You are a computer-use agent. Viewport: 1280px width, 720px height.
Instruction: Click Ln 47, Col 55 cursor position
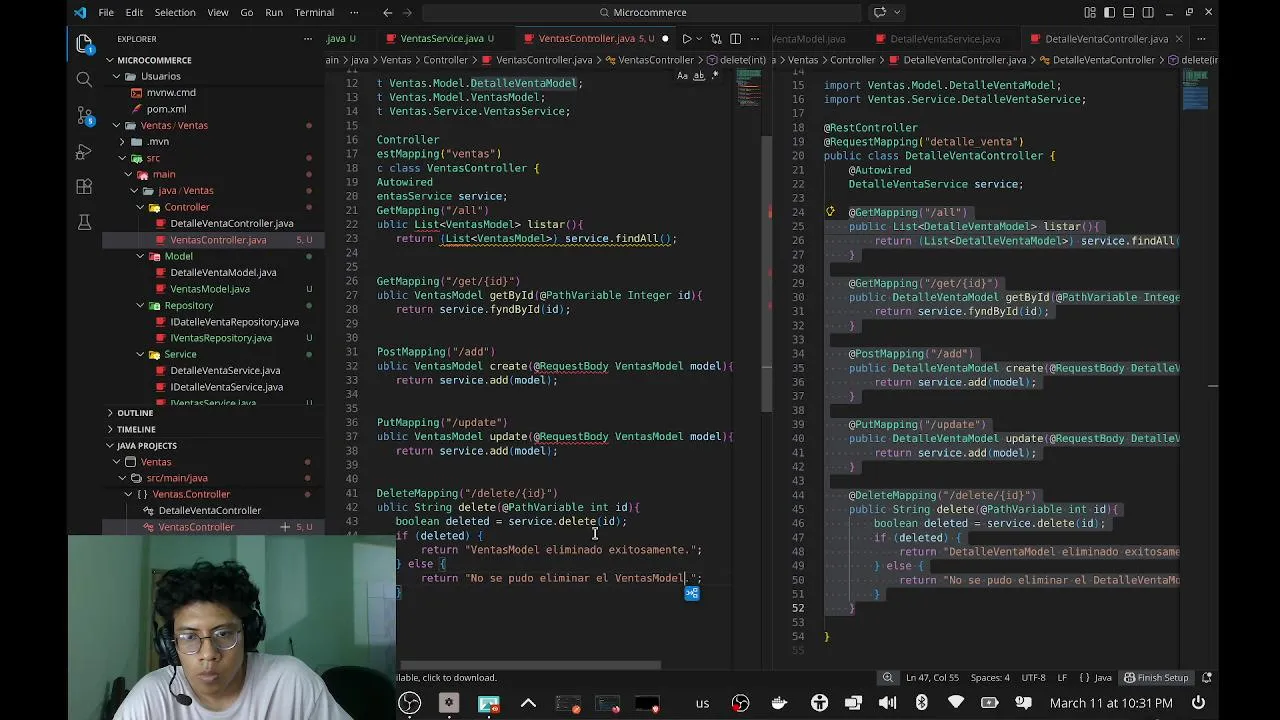932,678
